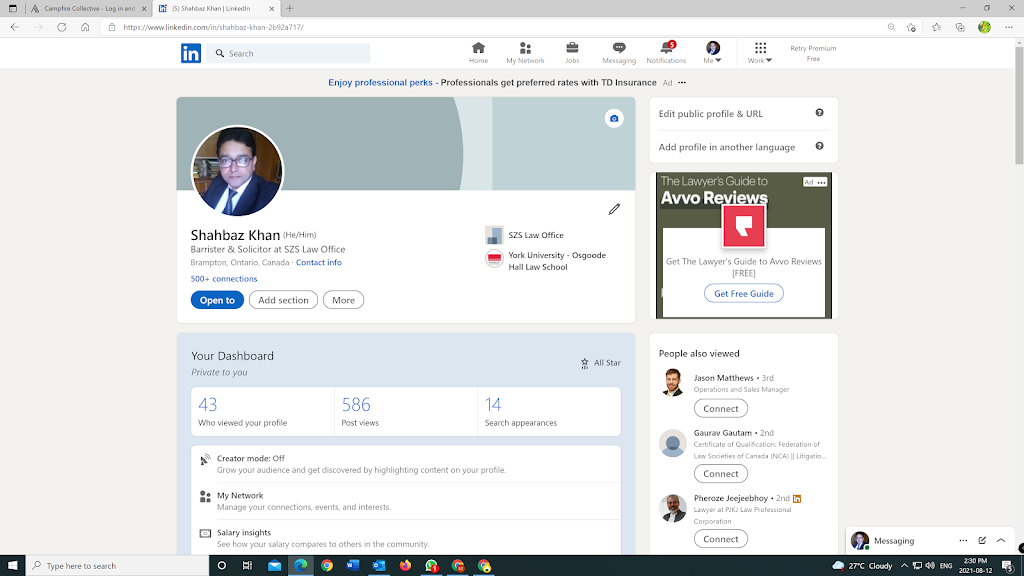Click the Get Free Guide button

pyautogui.click(x=743, y=293)
